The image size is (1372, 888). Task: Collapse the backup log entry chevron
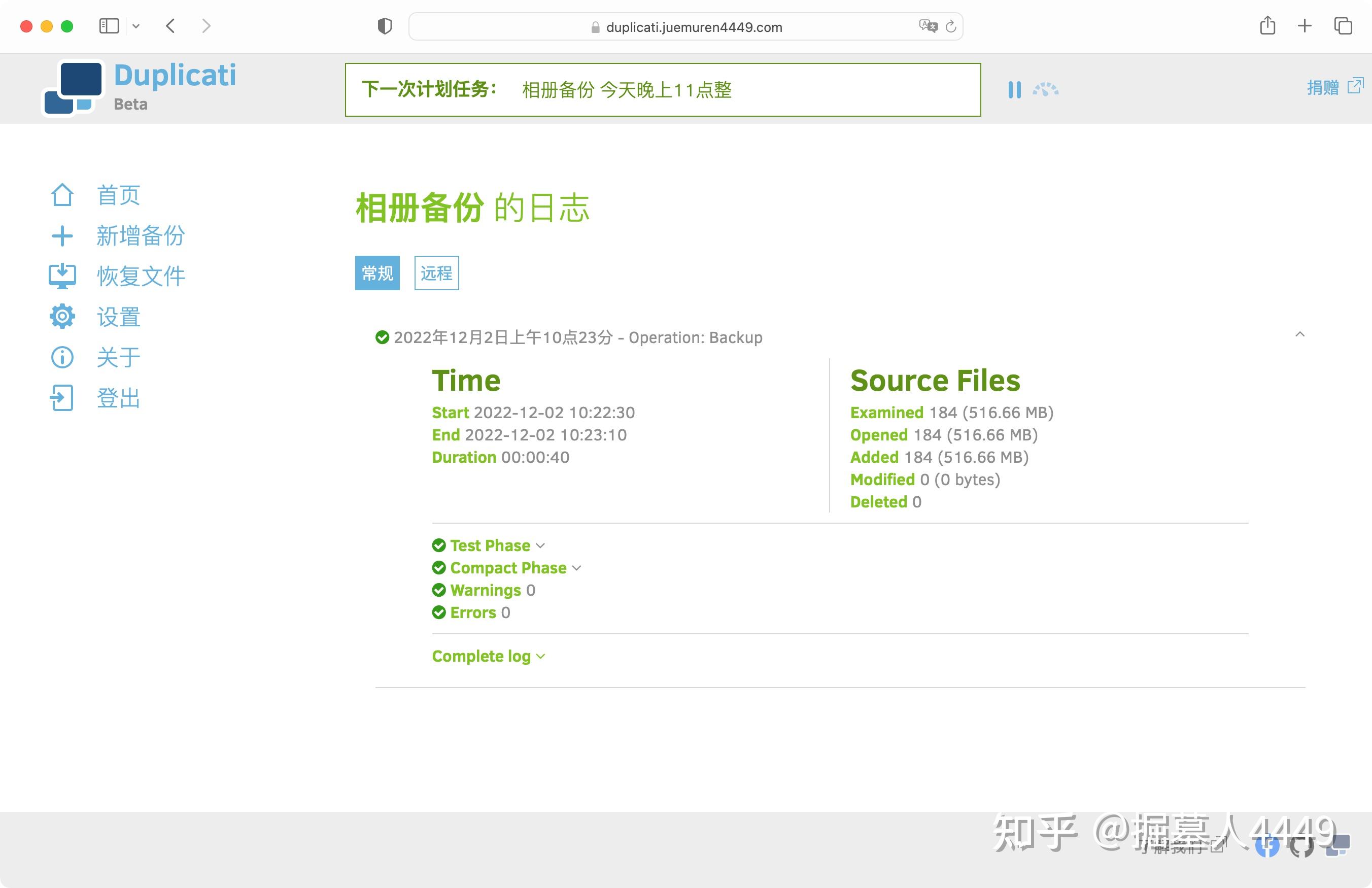tap(1300, 334)
